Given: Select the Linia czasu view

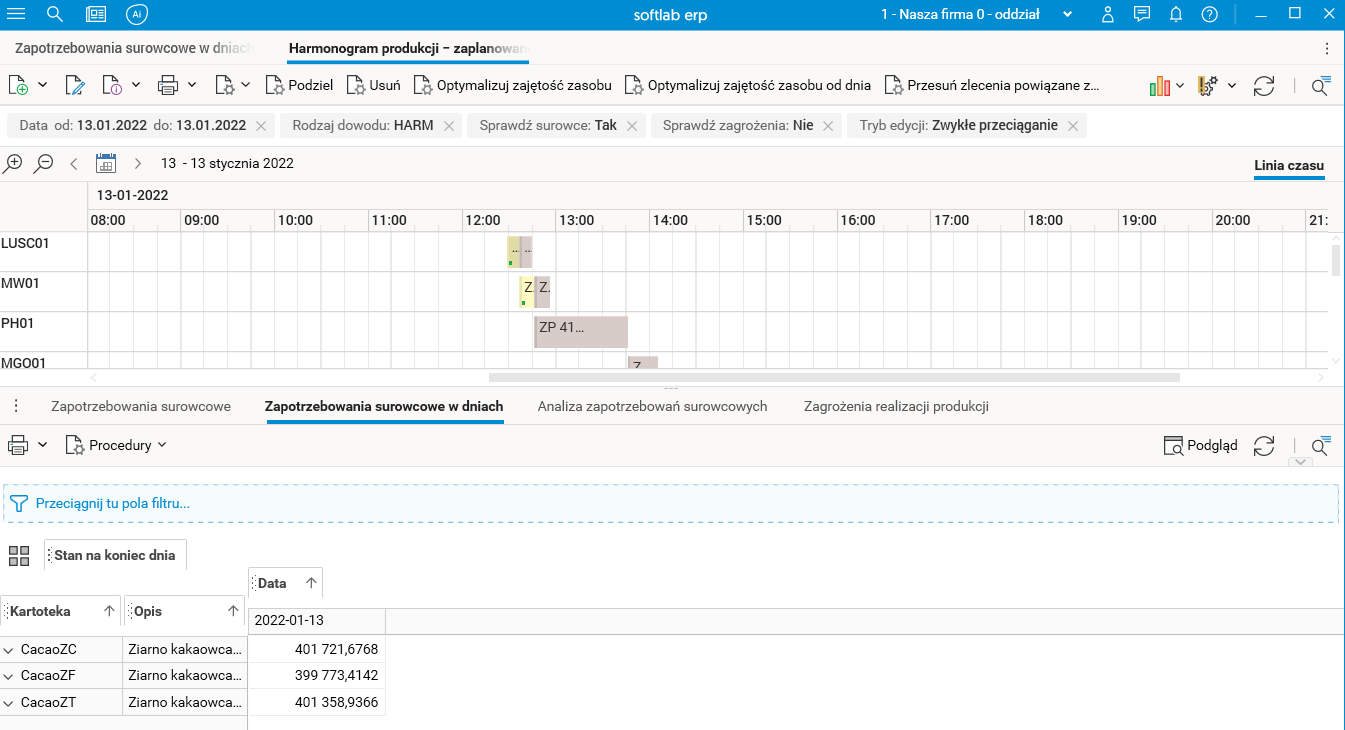Looking at the screenshot, I should (1289, 165).
